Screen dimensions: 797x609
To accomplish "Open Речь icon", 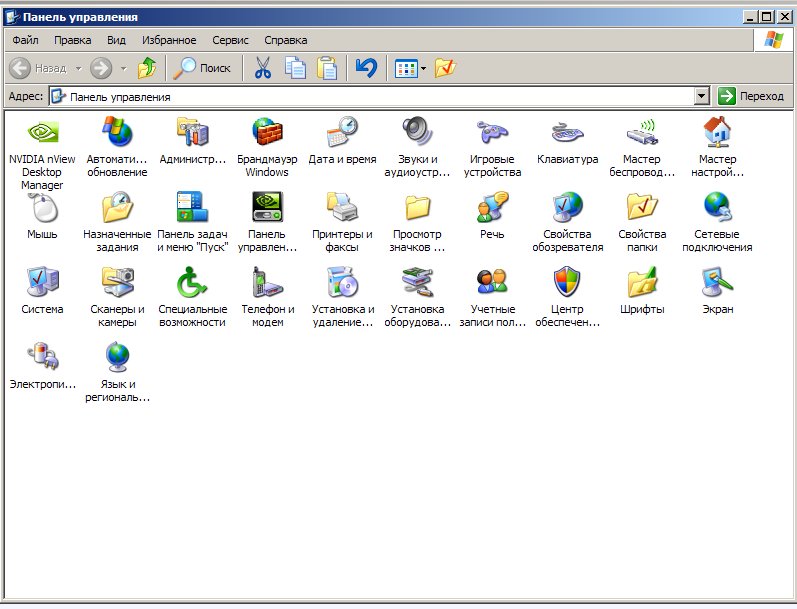I will pos(492,207).
